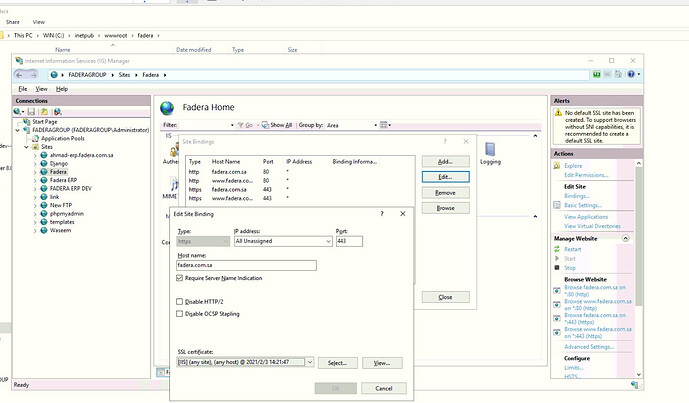Click the Show All icon in filter bar
The height and width of the screenshot is (403, 689).
coord(265,125)
